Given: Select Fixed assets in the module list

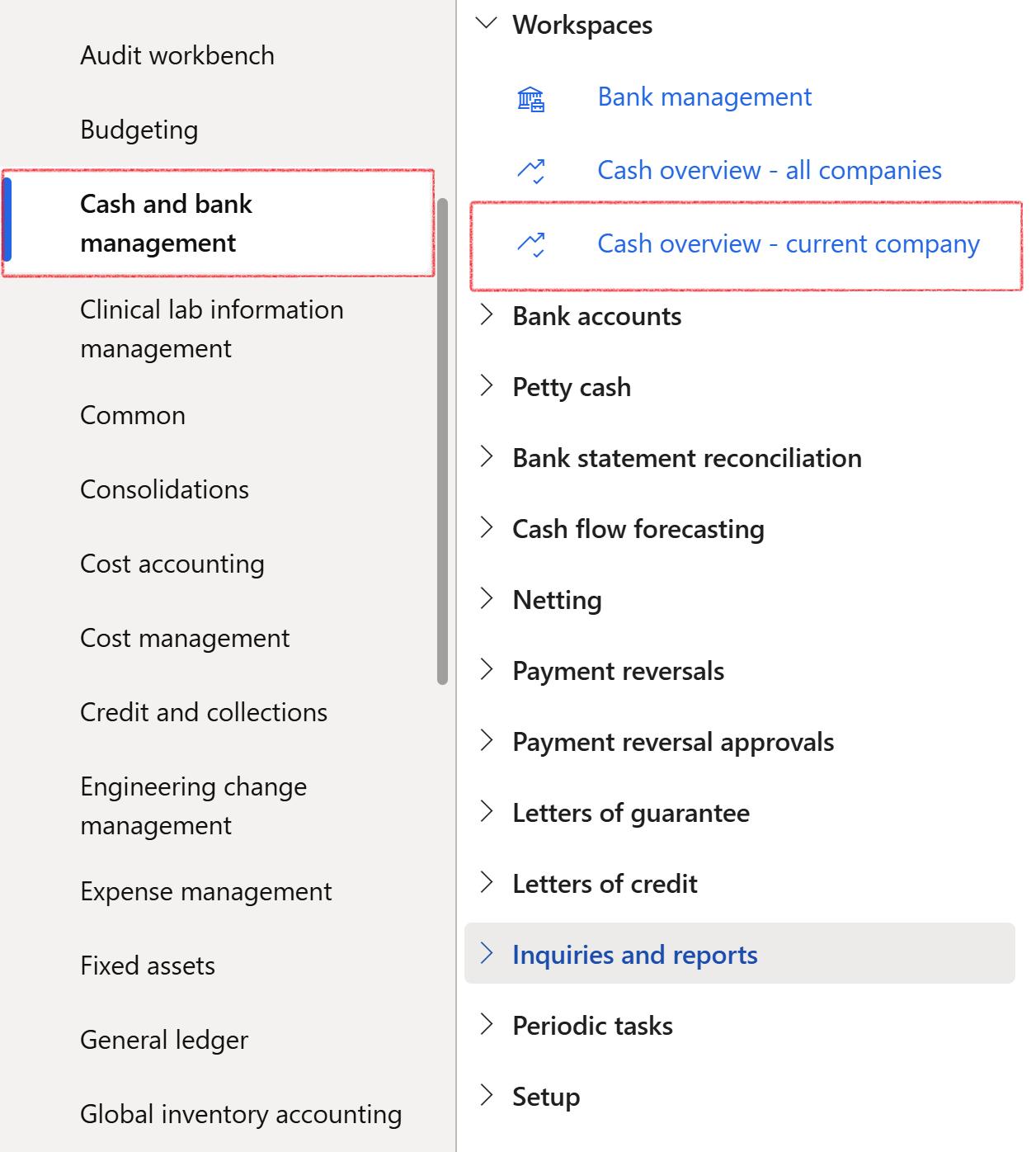Looking at the screenshot, I should [x=148, y=966].
